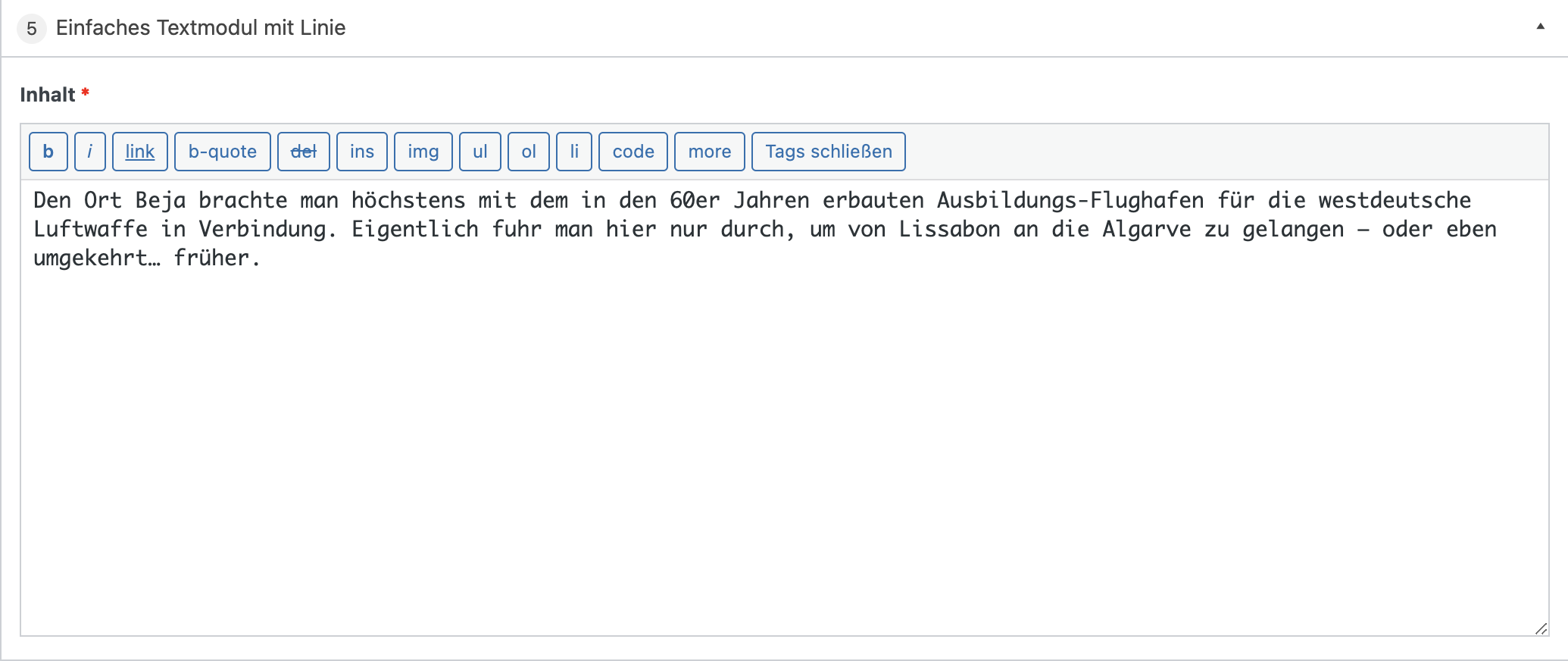Start an ordered list with 'ol'
The height and width of the screenshot is (661, 1568).
[x=529, y=152]
